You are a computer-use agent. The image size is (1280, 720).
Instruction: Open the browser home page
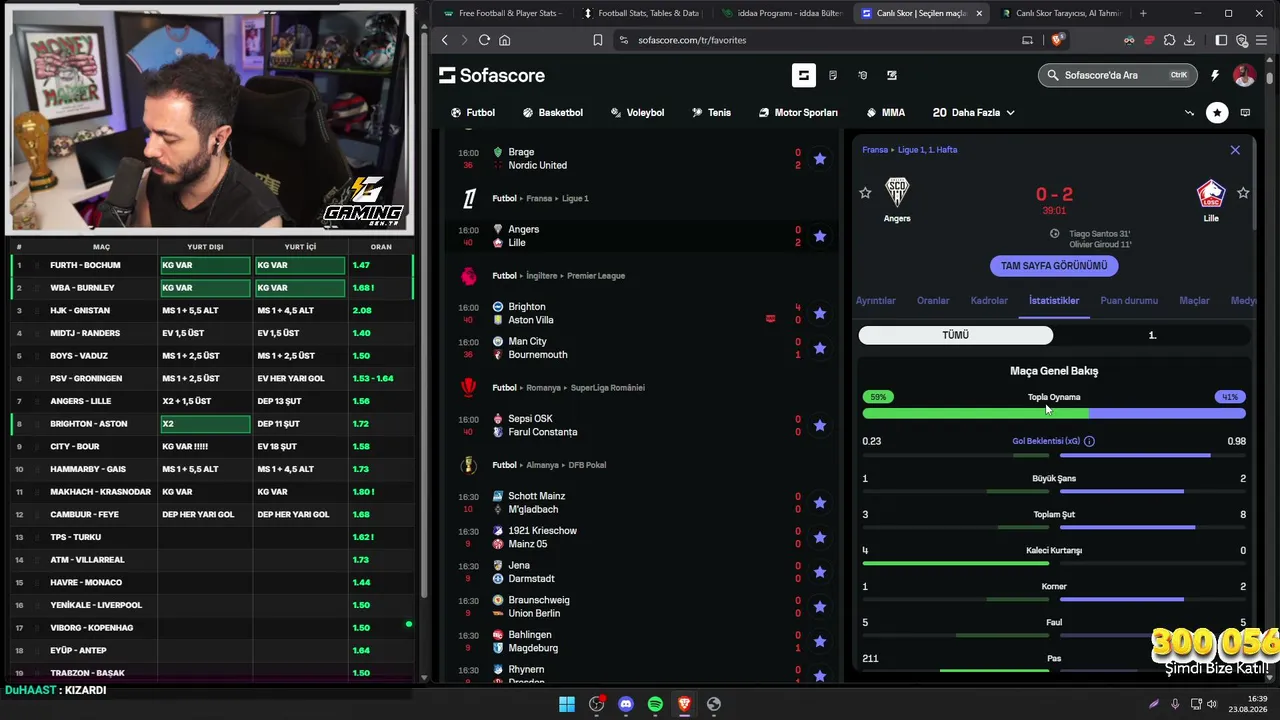coord(505,40)
